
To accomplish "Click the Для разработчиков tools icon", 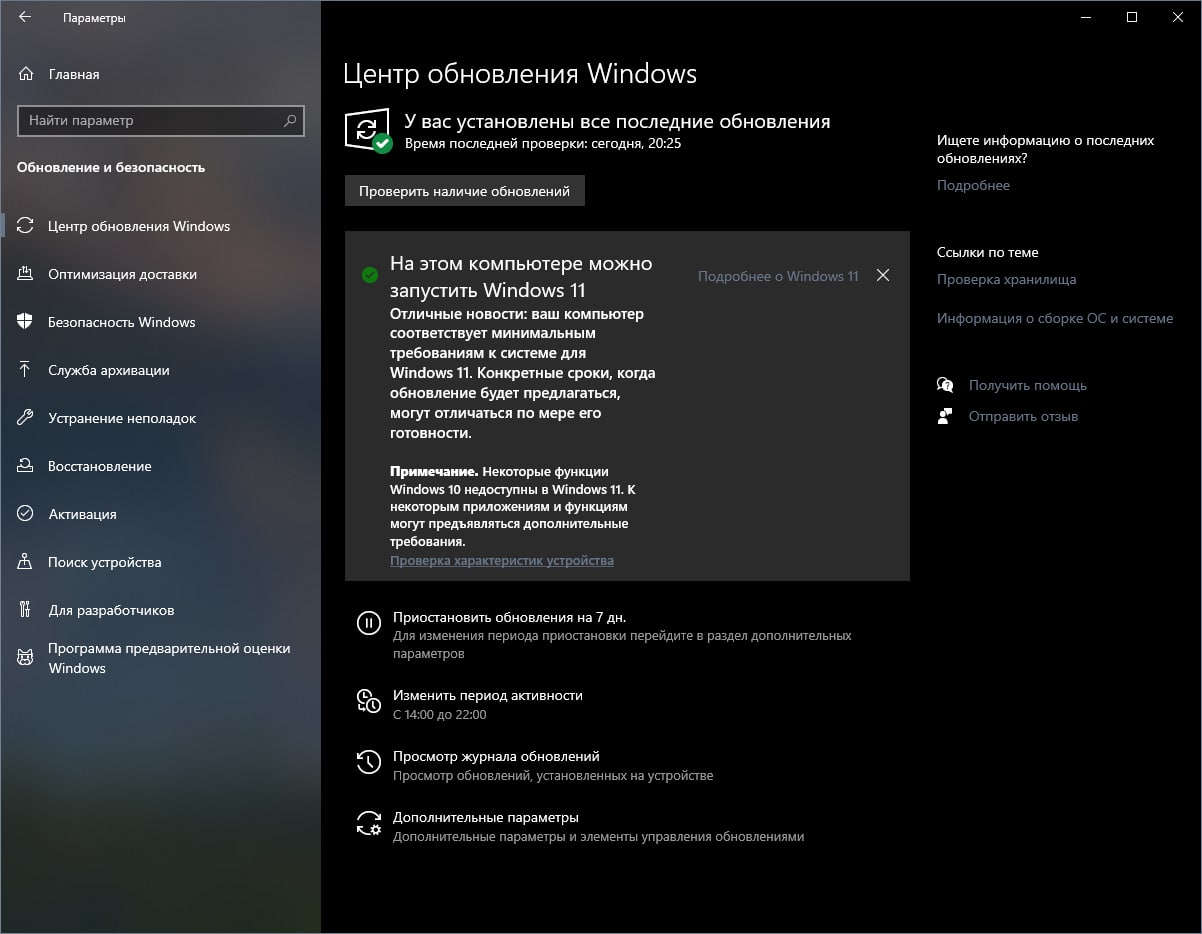I will [26, 610].
